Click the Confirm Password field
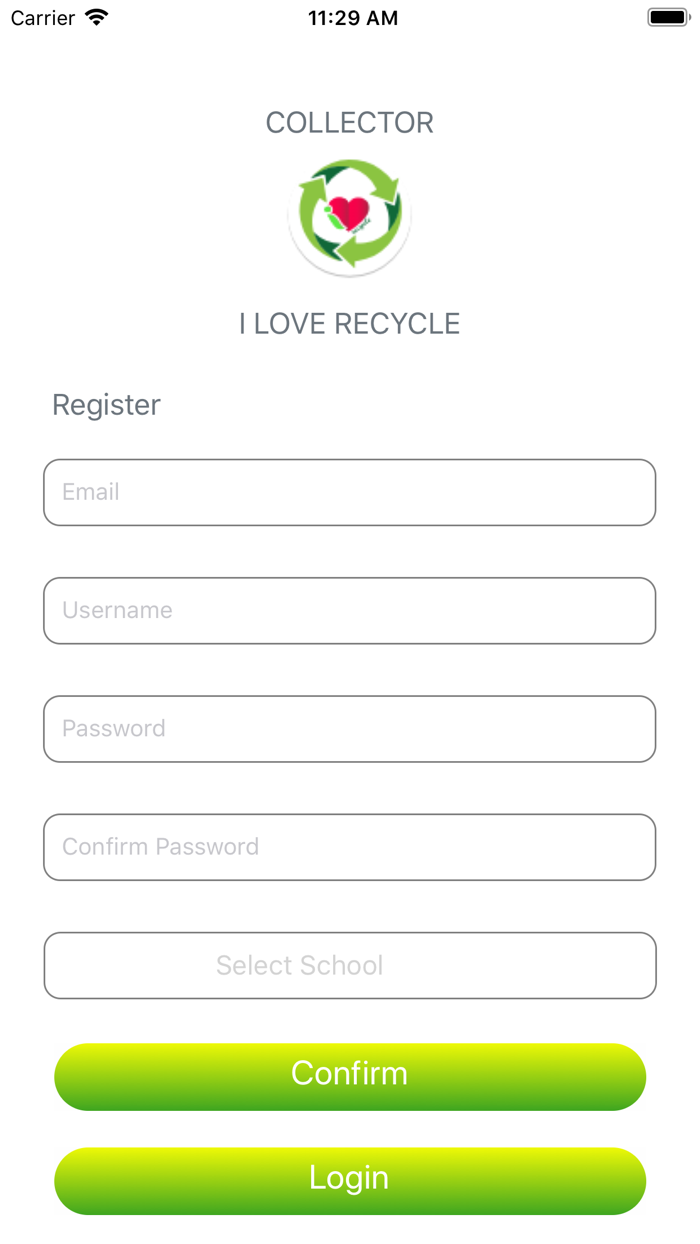 [349, 847]
